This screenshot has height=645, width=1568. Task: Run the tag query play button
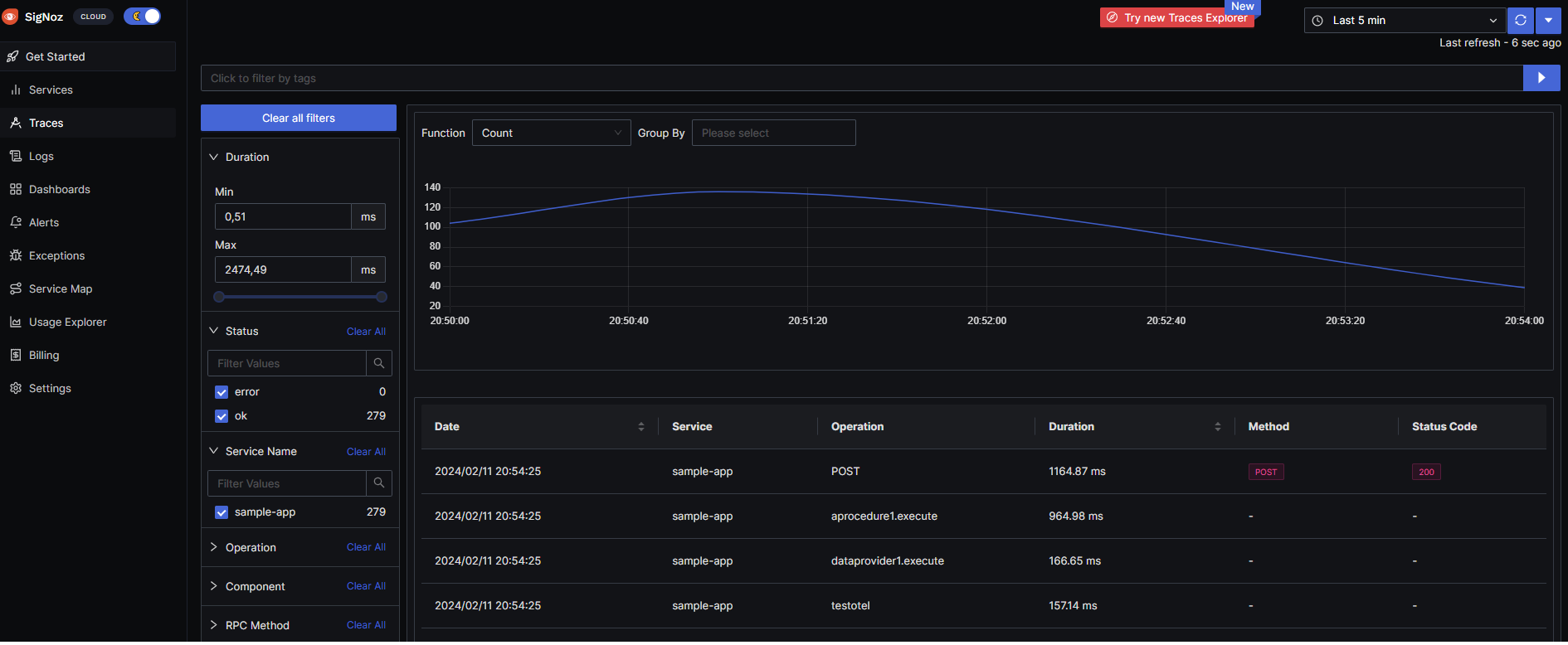click(x=1541, y=78)
